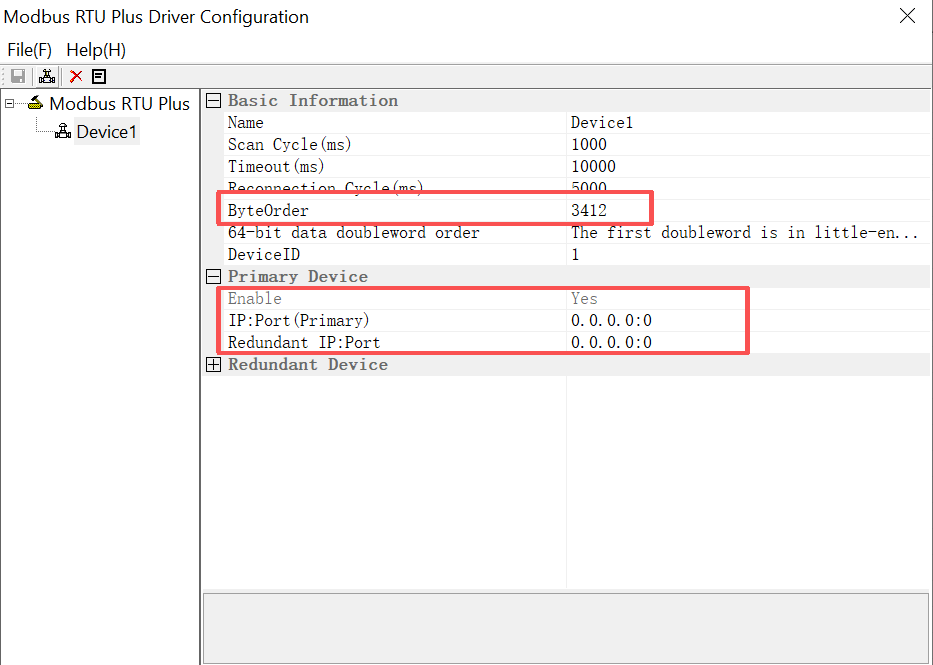Click the red X delete icon

pos(76,77)
